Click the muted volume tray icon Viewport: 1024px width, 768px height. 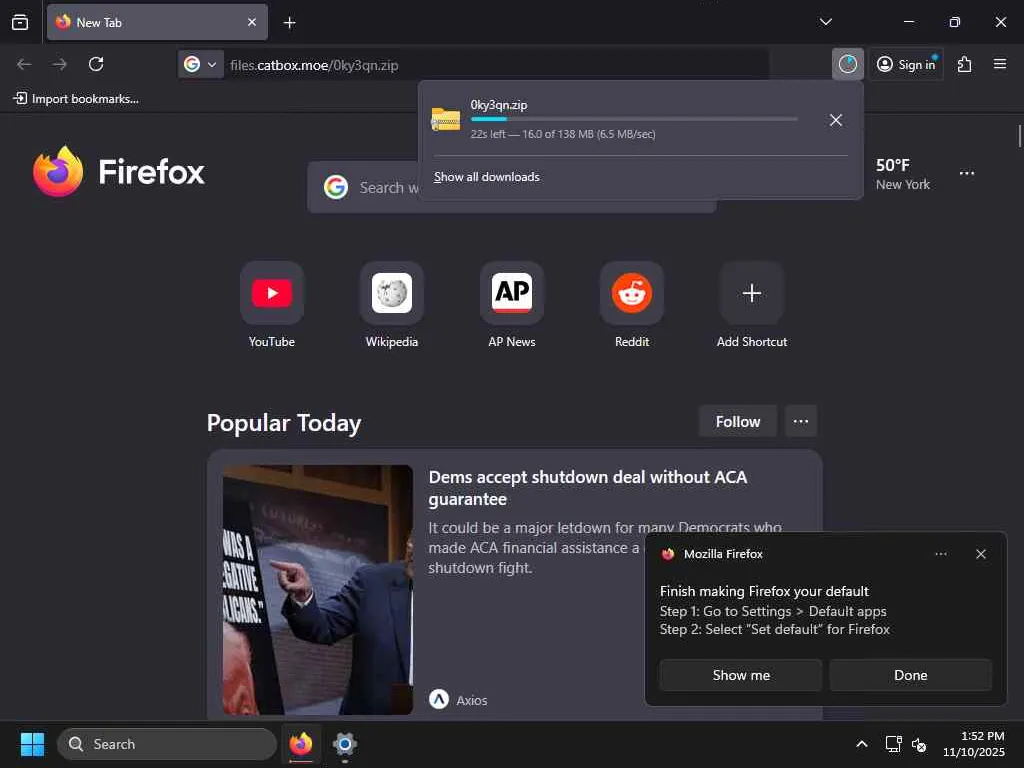(919, 744)
